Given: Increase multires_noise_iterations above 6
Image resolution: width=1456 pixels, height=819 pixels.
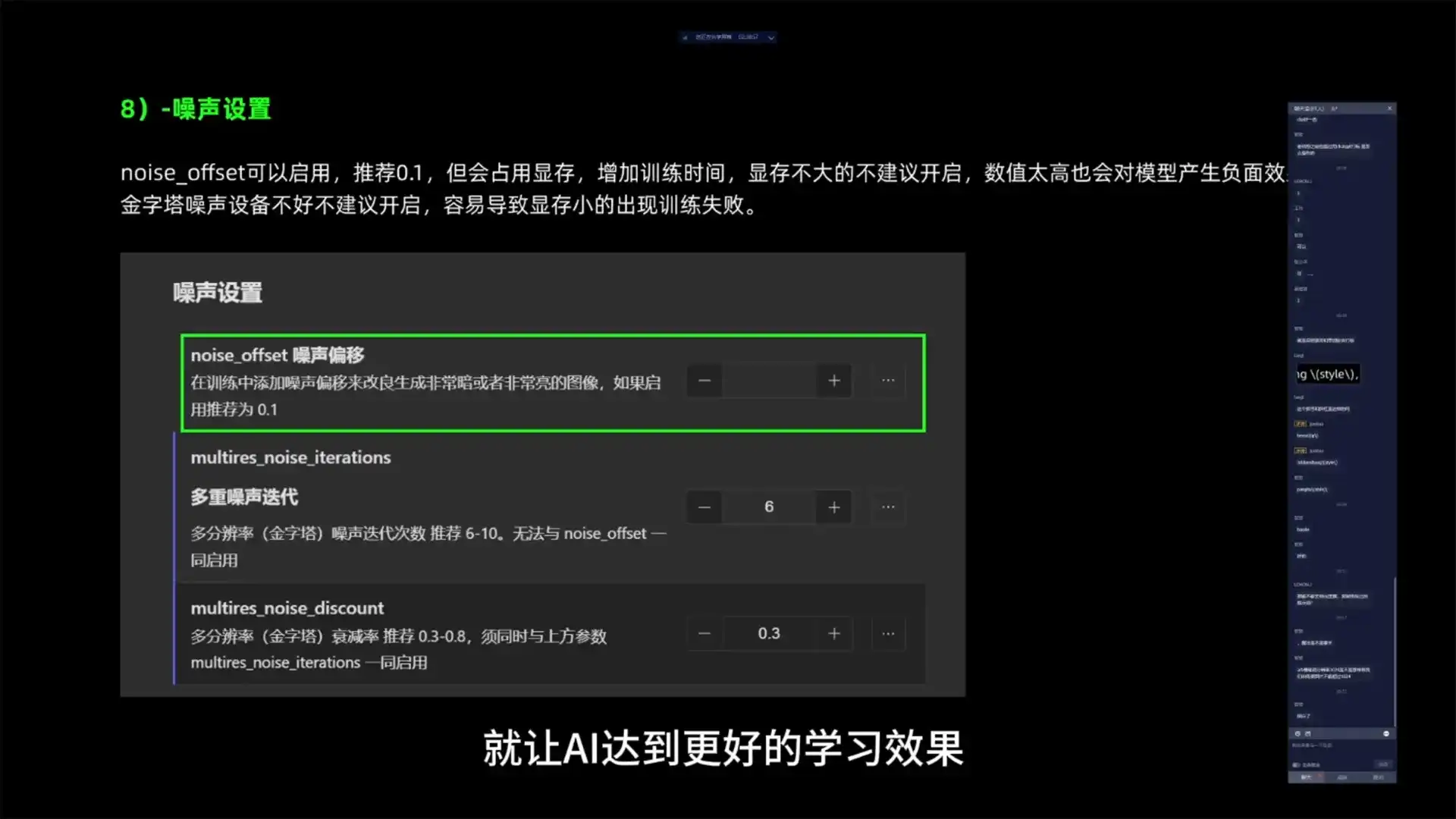Looking at the screenshot, I should (x=833, y=507).
